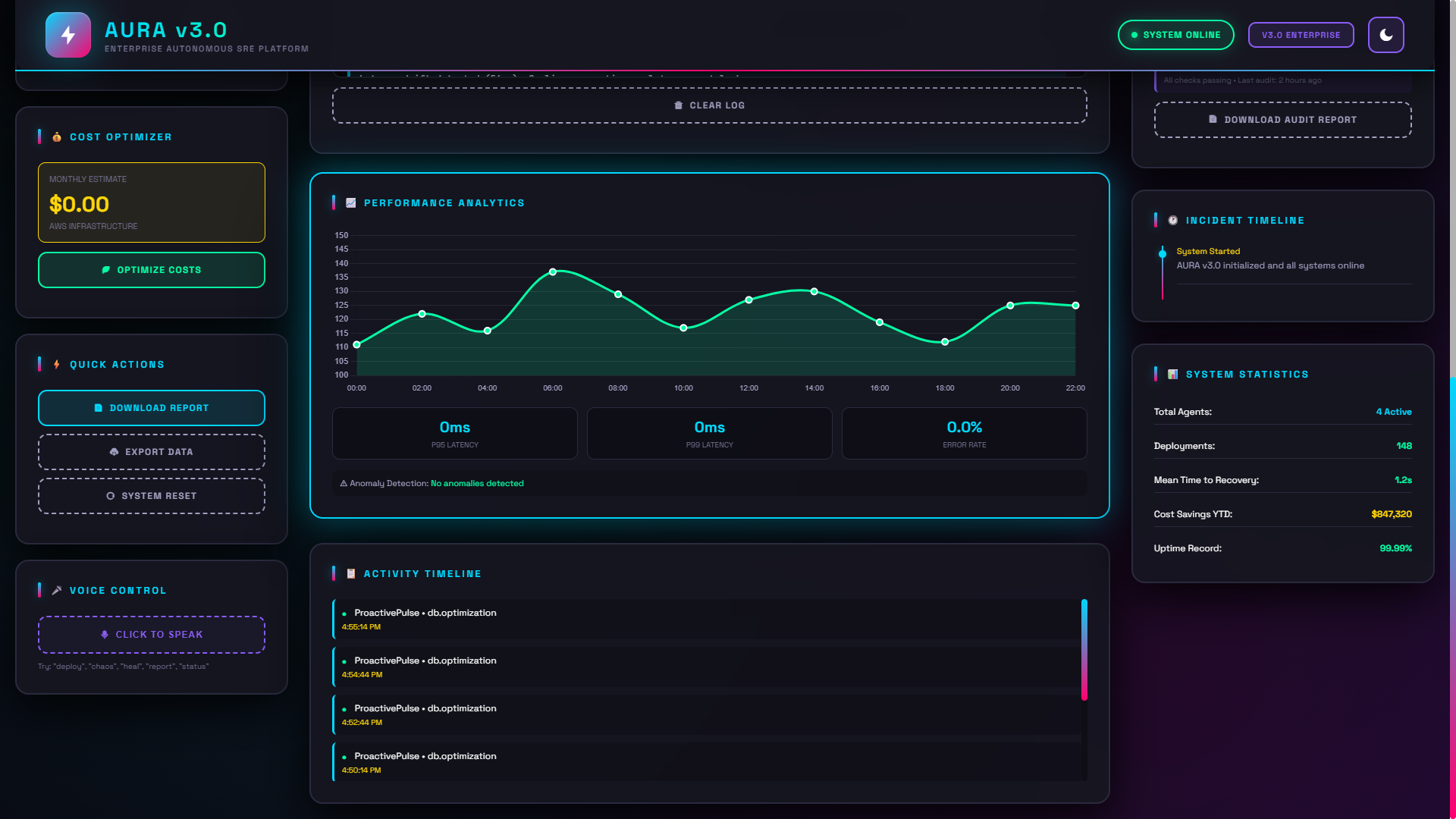This screenshot has height=819, width=1456.
Task: Activate Click to Speak voice input
Action: [152, 635]
